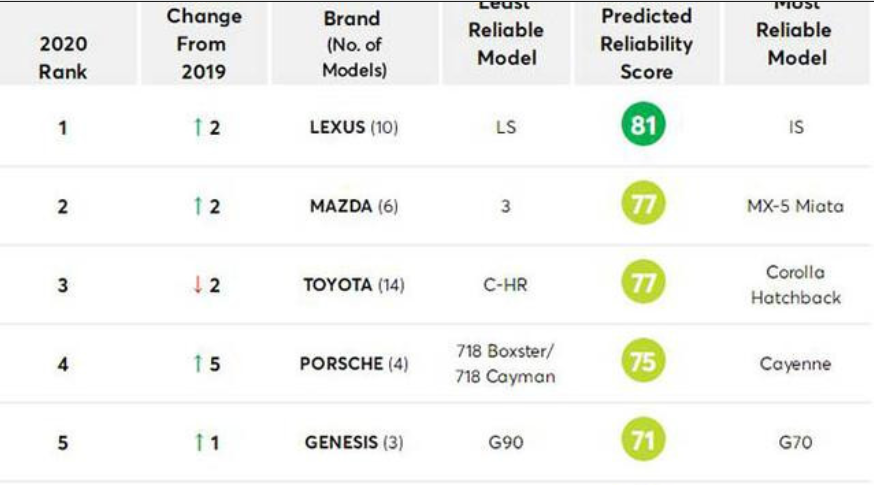The image size is (874, 485).
Task: Click the Brand (No. of Models) header
Action: tap(352, 45)
